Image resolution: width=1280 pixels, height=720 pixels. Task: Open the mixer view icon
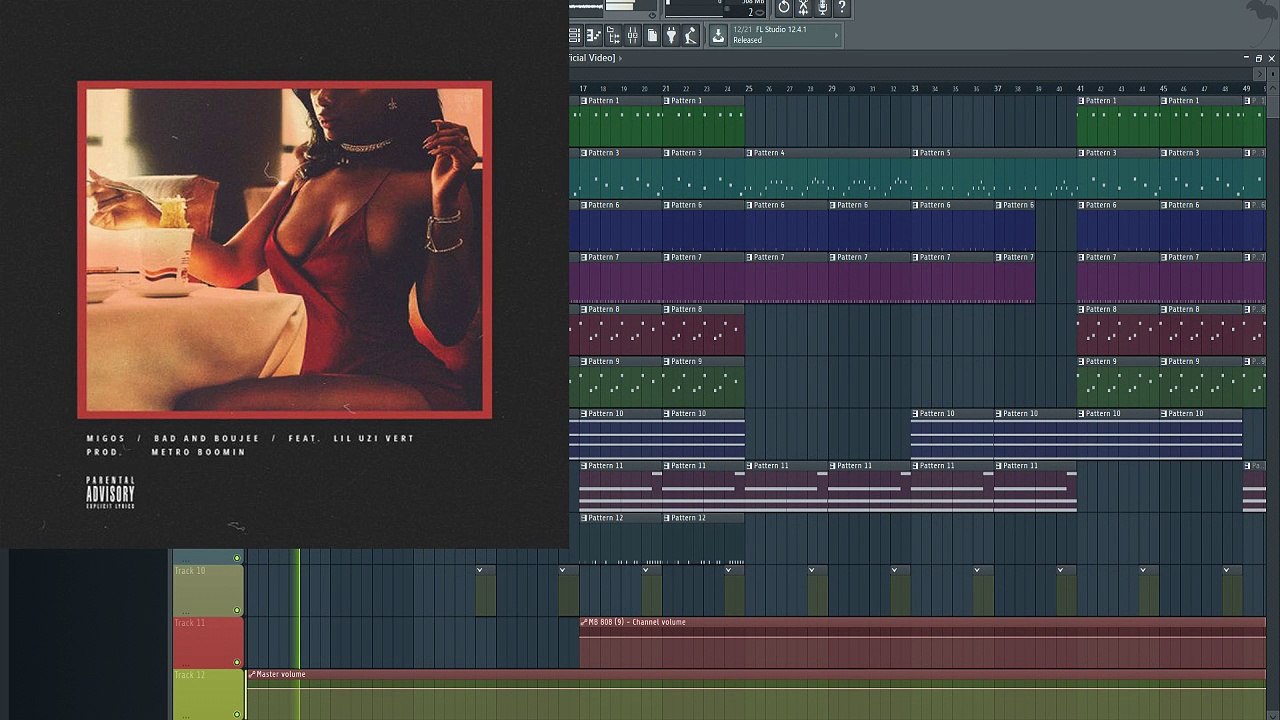(632, 36)
